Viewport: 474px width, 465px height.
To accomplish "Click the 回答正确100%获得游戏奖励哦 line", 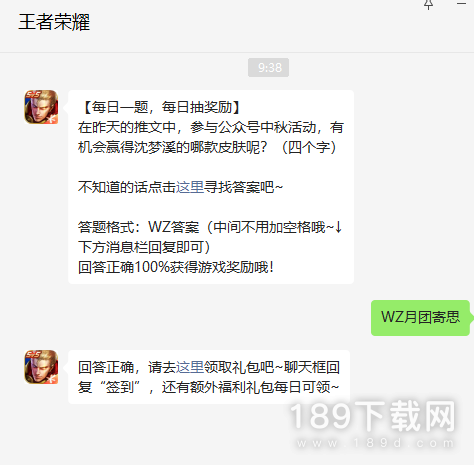I will (176, 267).
